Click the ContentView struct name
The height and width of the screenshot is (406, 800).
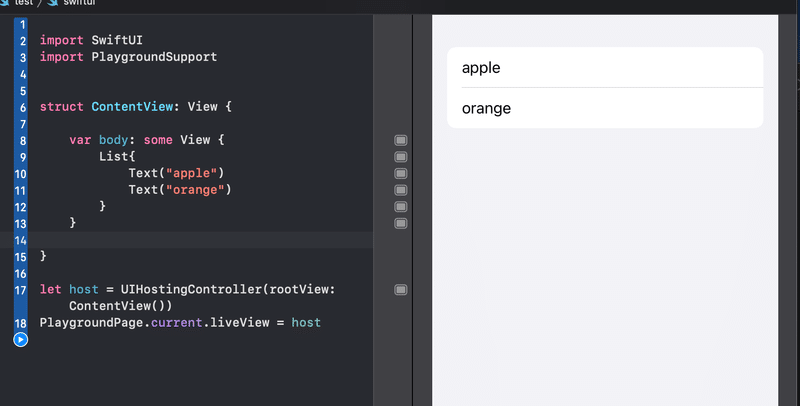click(132, 107)
